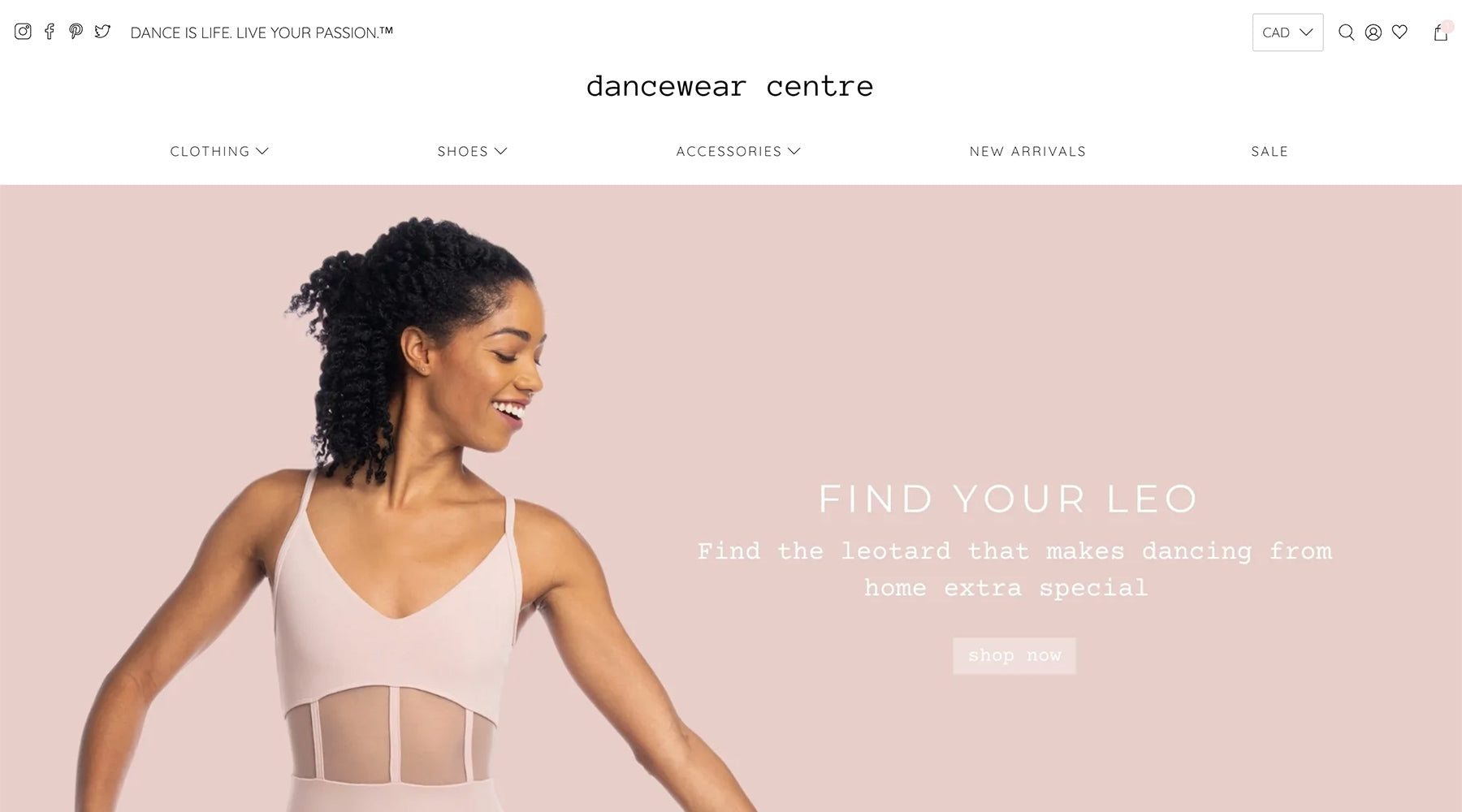Screen dimensions: 1462x812
Task: Expand the Shoes menu chevron
Action: coord(501,151)
